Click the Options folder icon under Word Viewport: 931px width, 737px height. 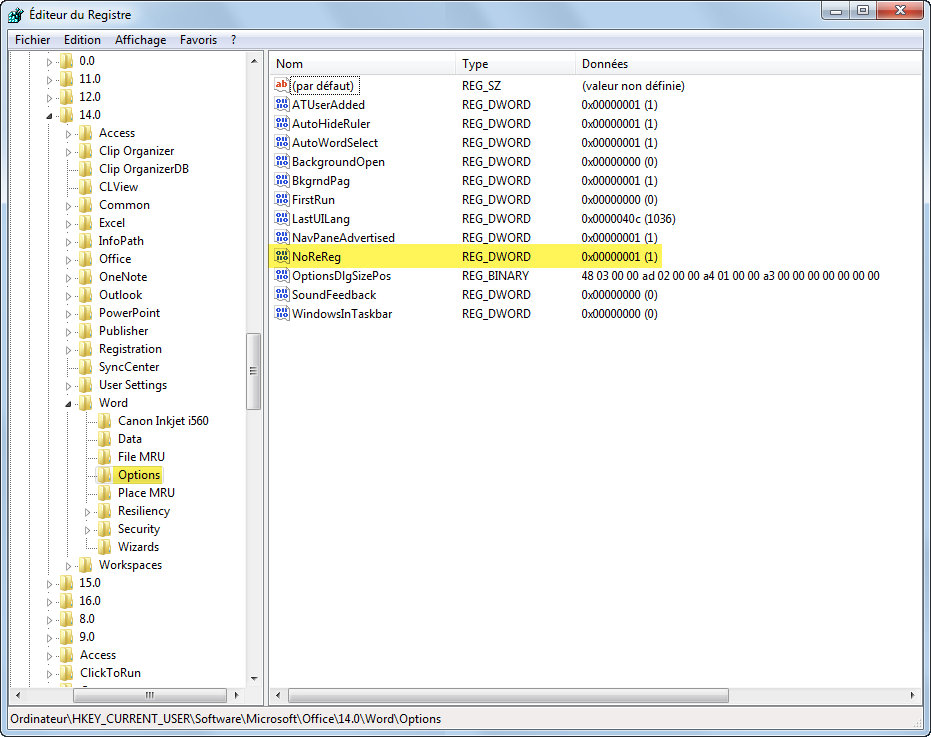tap(104, 475)
